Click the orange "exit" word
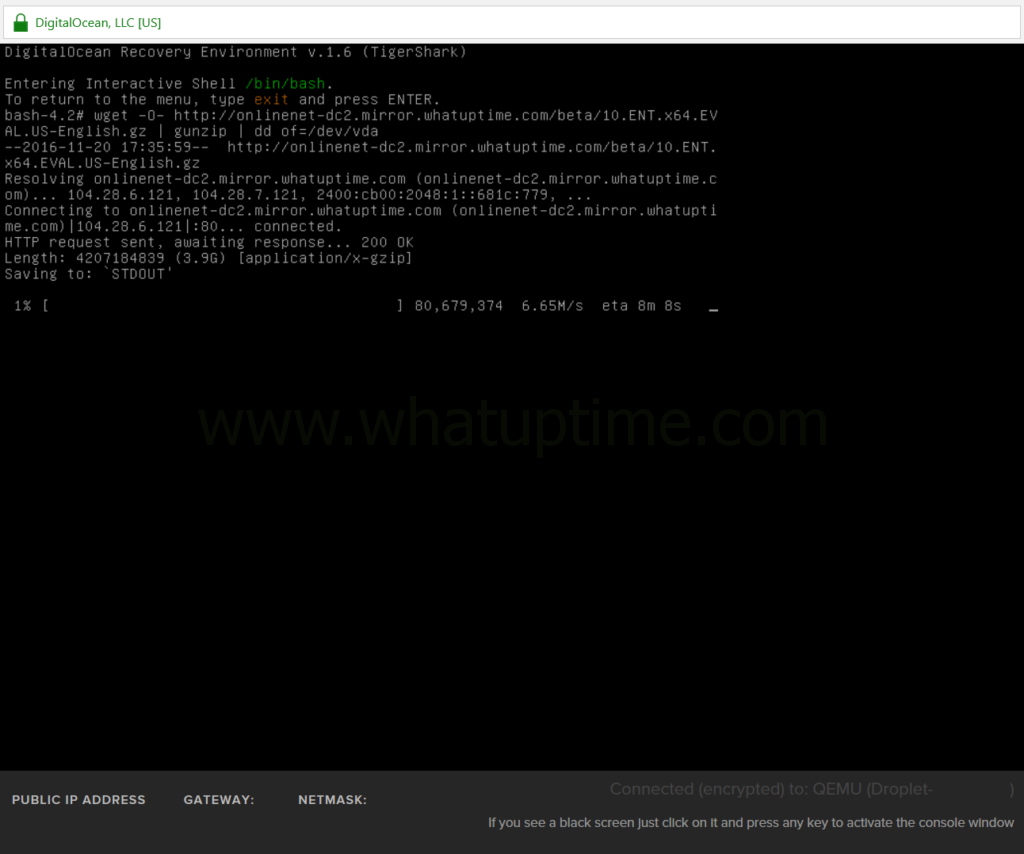This screenshot has height=854, width=1024. (x=271, y=100)
